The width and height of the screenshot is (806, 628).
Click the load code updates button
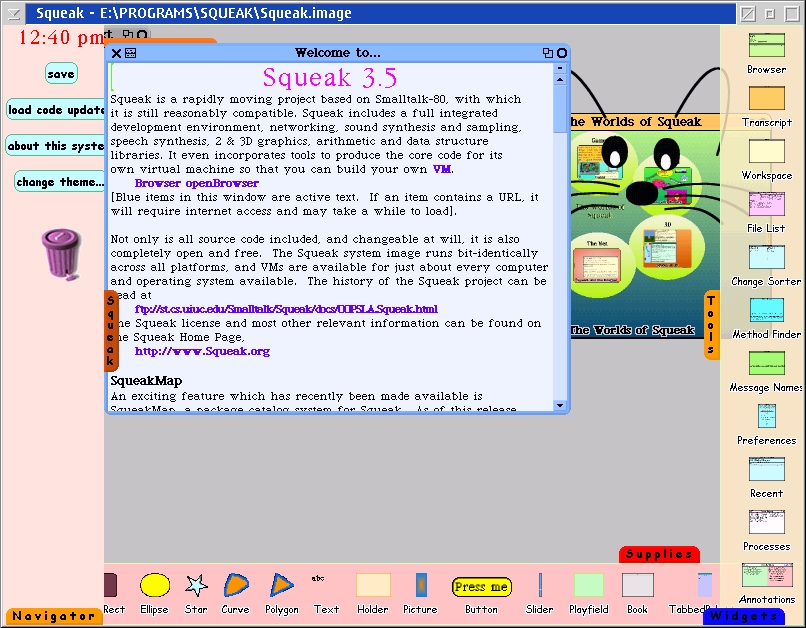56,109
